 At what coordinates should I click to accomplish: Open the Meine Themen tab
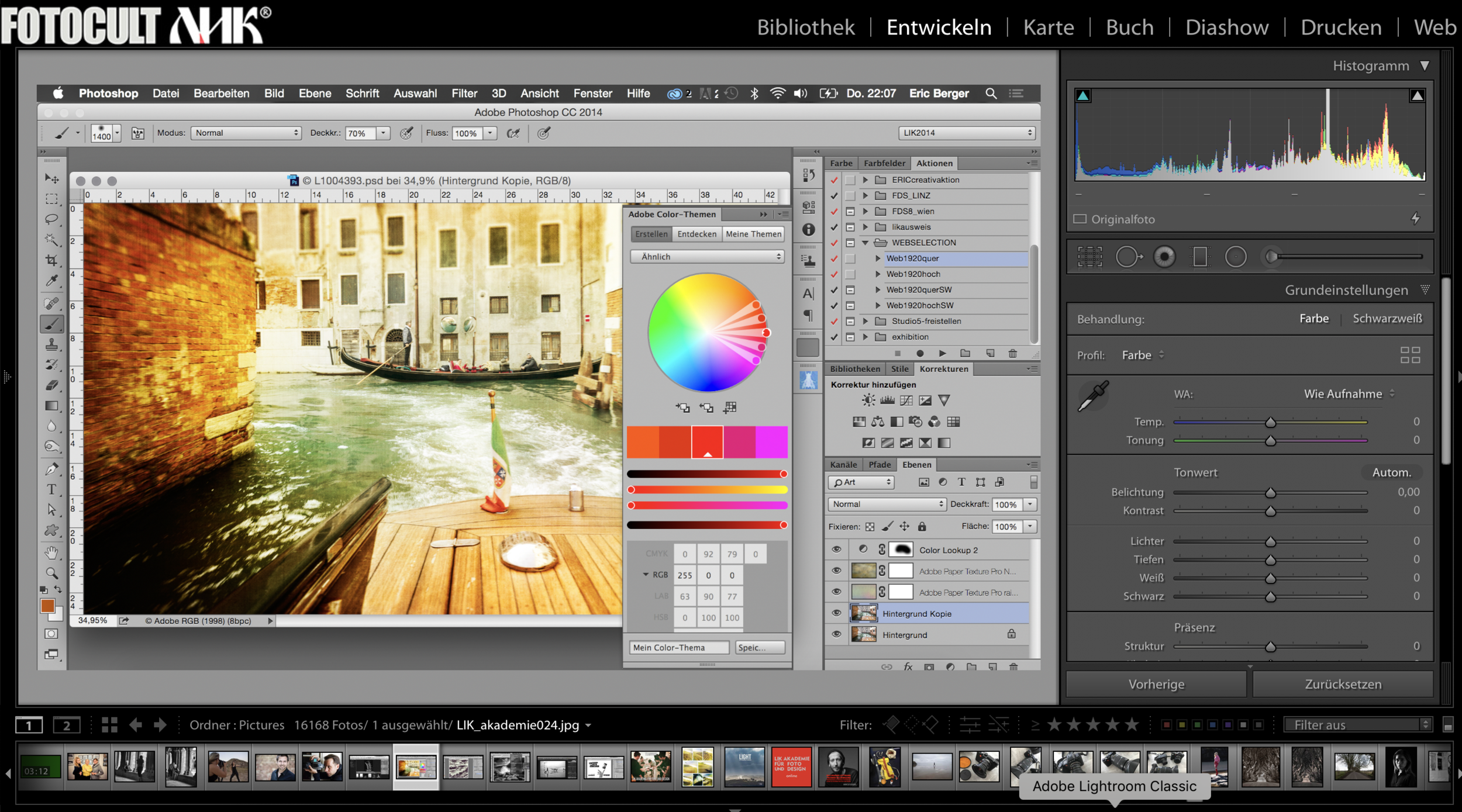pyautogui.click(x=753, y=234)
